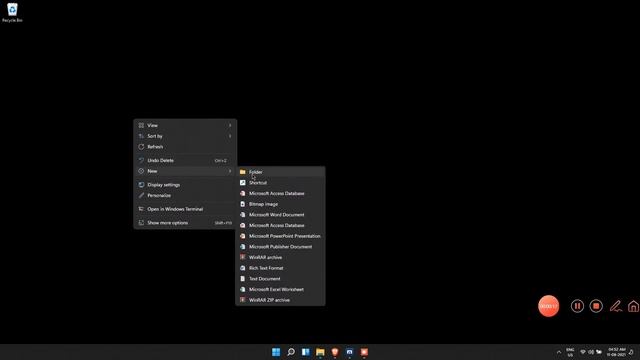
Task: Open the New submenu entry
Action: [185, 171]
